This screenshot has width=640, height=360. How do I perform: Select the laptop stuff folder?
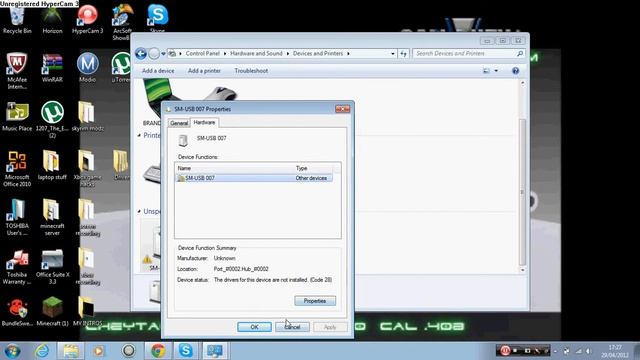52,165
